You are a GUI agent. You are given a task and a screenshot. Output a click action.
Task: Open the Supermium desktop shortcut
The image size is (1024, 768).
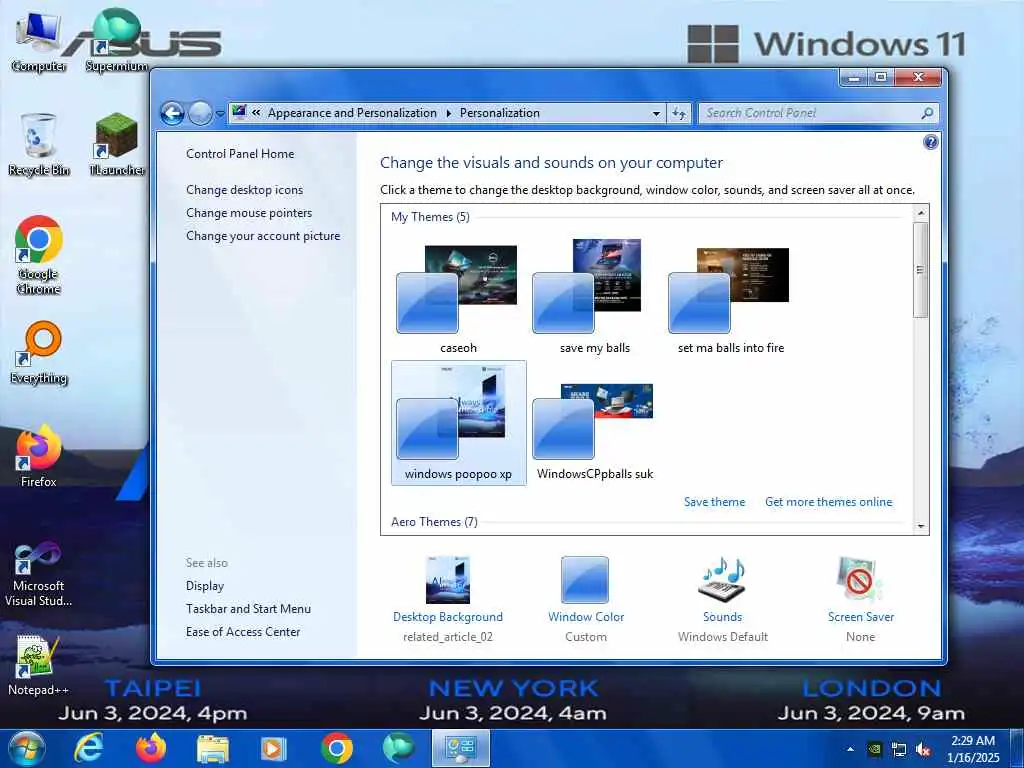tap(116, 42)
